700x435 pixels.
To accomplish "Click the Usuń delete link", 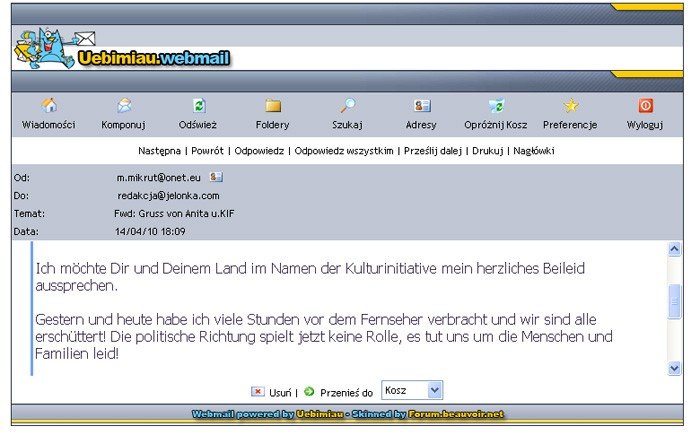I will pos(280,393).
